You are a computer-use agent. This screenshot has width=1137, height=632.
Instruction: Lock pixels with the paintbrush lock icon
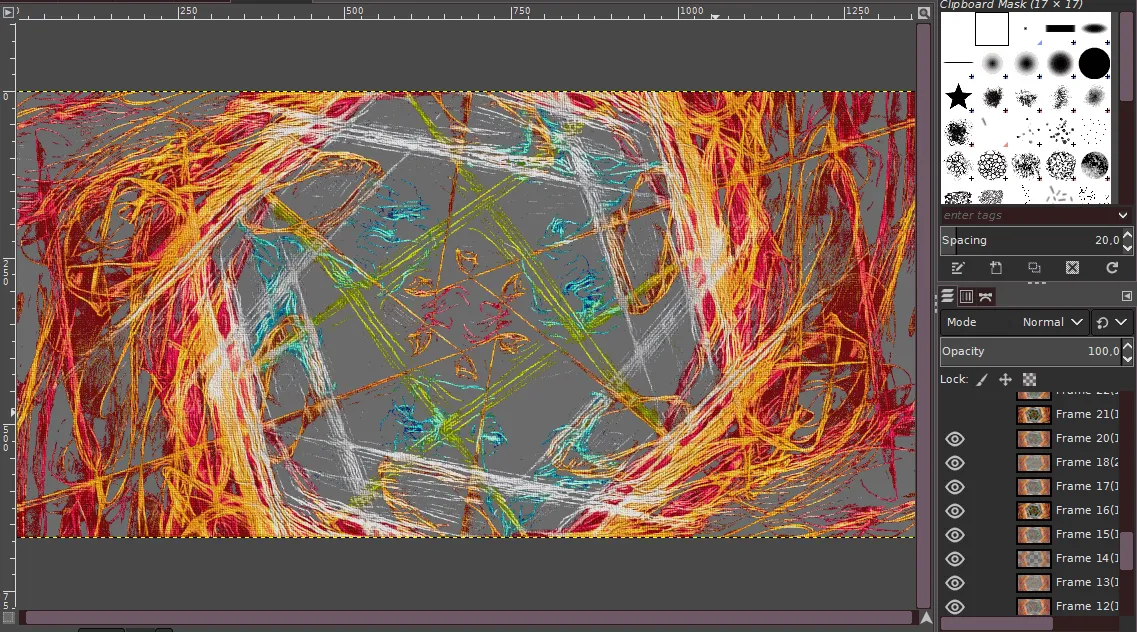pos(982,379)
